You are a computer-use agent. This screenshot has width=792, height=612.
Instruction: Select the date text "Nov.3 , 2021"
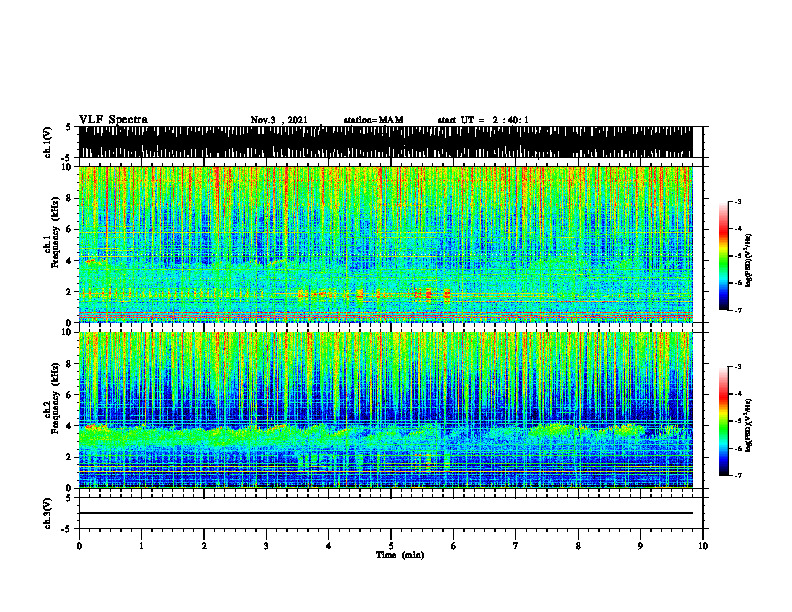pyautogui.click(x=279, y=120)
